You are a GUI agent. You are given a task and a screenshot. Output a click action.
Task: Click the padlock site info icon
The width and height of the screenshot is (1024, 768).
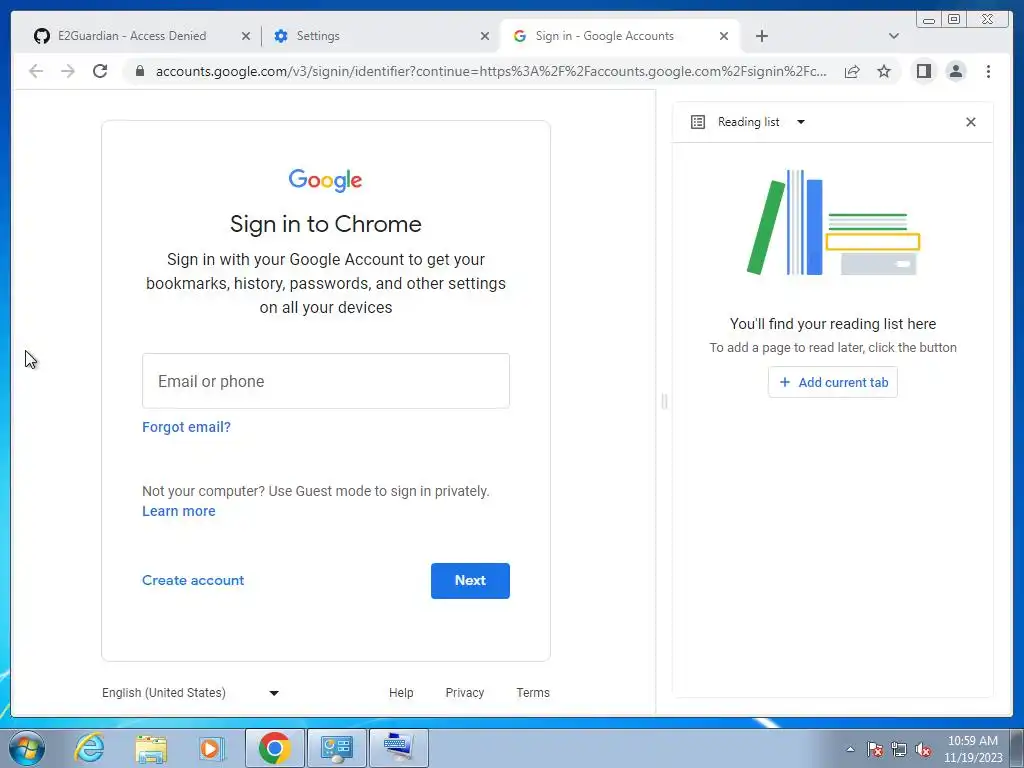point(139,71)
